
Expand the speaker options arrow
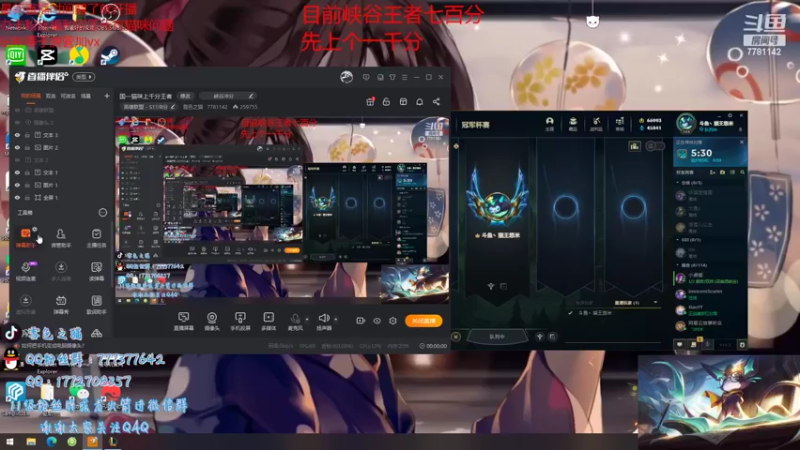coord(336,319)
